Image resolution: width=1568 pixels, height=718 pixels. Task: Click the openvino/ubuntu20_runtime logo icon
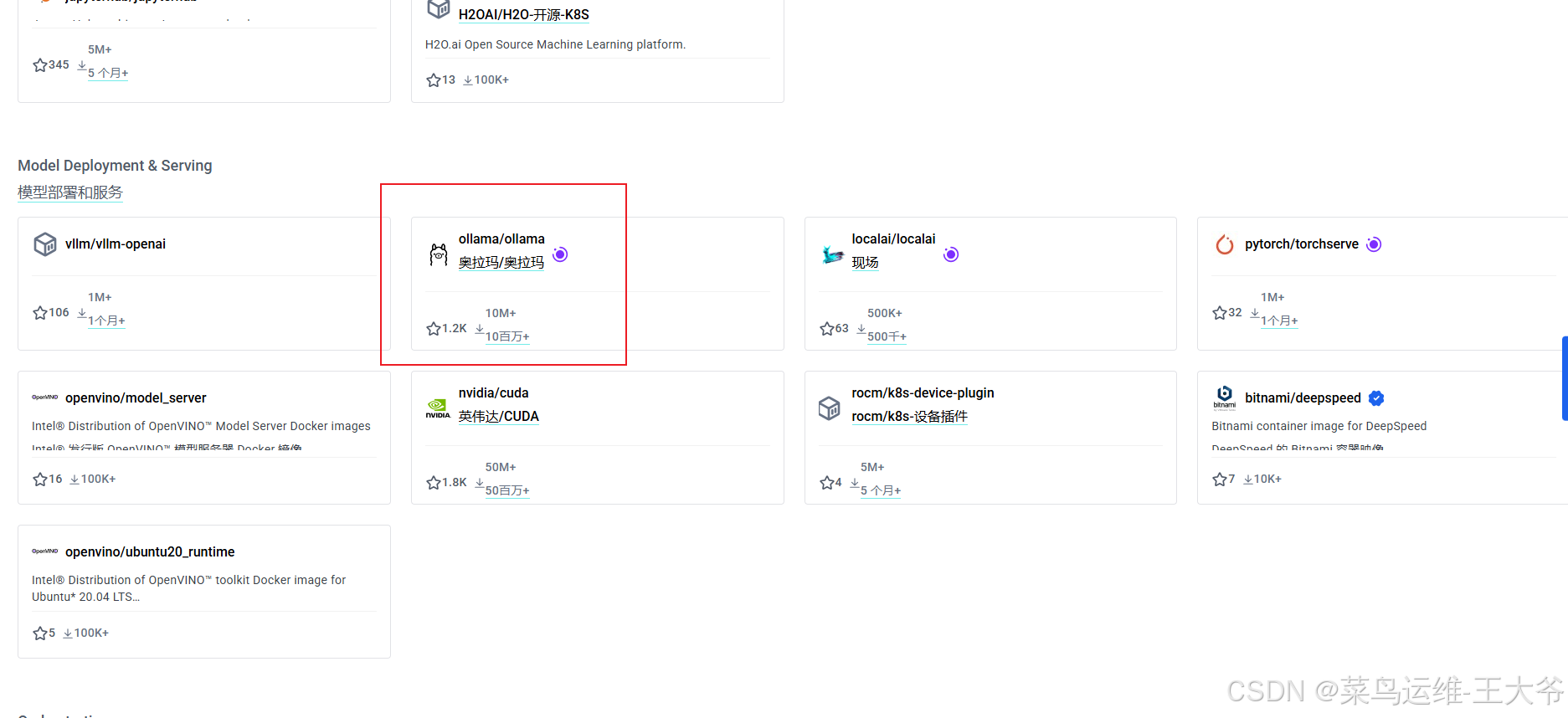[44, 551]
